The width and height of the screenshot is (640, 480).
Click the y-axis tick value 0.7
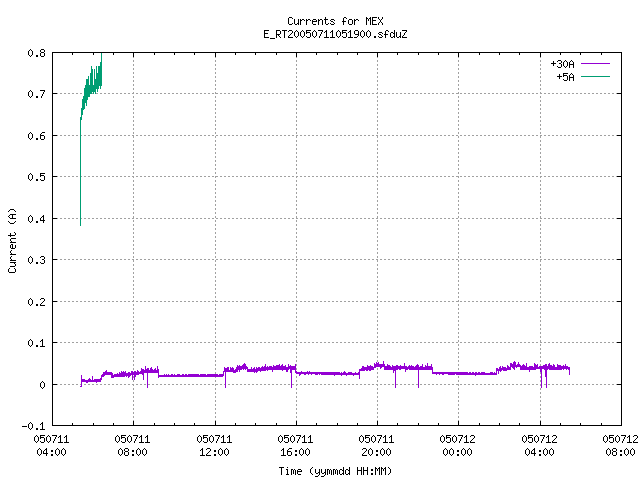tap(36, 94)
